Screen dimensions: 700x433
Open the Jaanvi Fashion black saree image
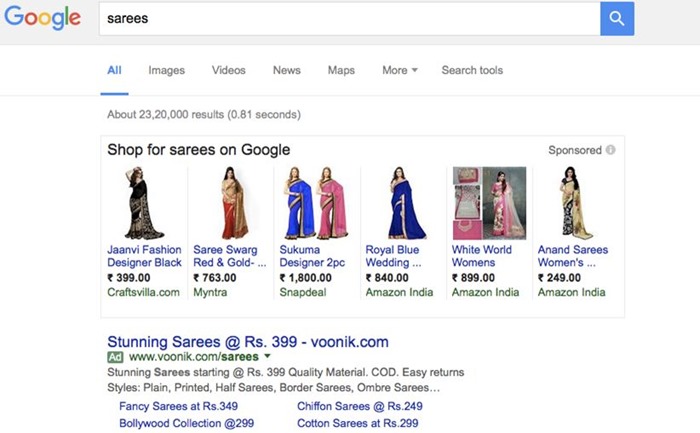[144, 203]
